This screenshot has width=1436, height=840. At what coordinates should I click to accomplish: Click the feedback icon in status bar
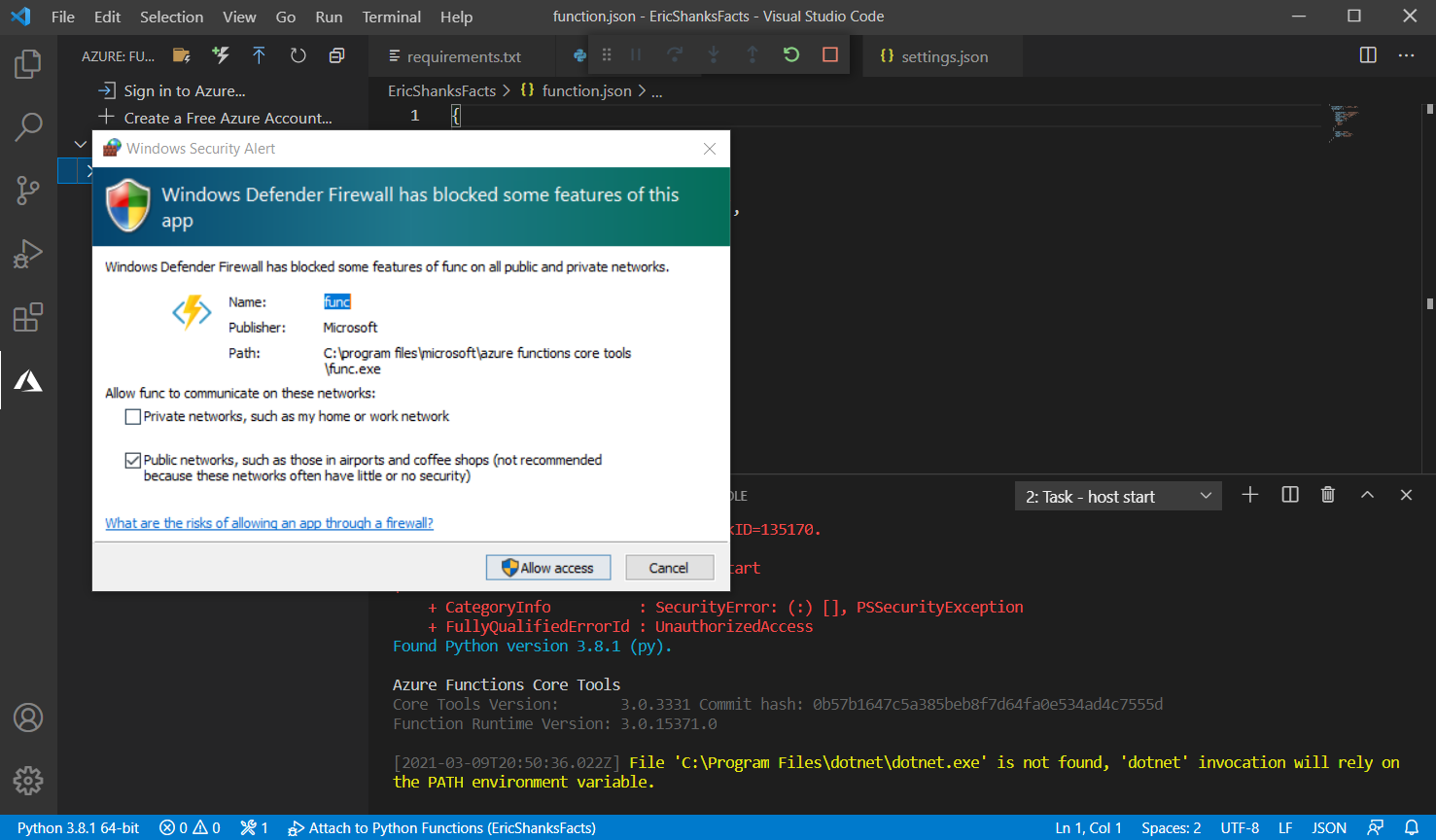coord(1376,827)
